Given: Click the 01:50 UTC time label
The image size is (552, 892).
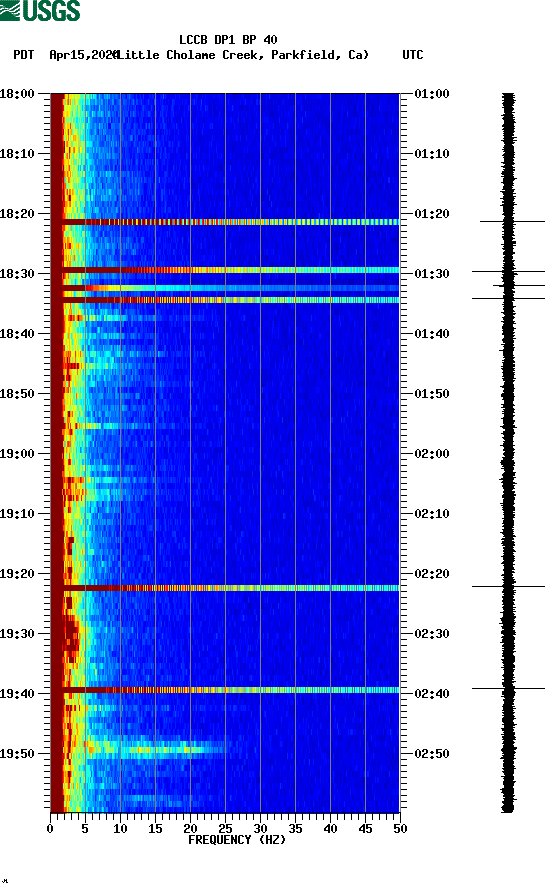Looking at the screenshot, I should (432, 394).
